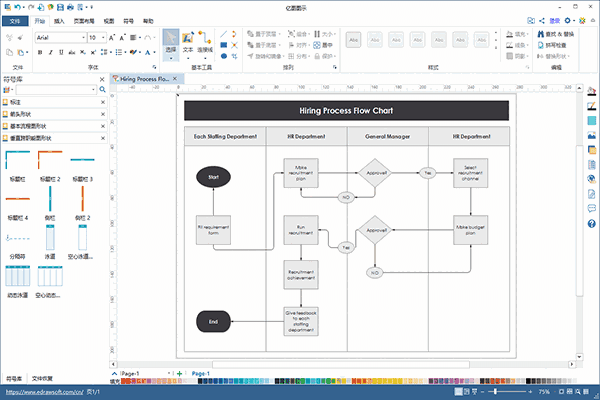Switch to the 页面布局 tab
The height and width of the screenshot is (400, 600).
tap(84, 20)
